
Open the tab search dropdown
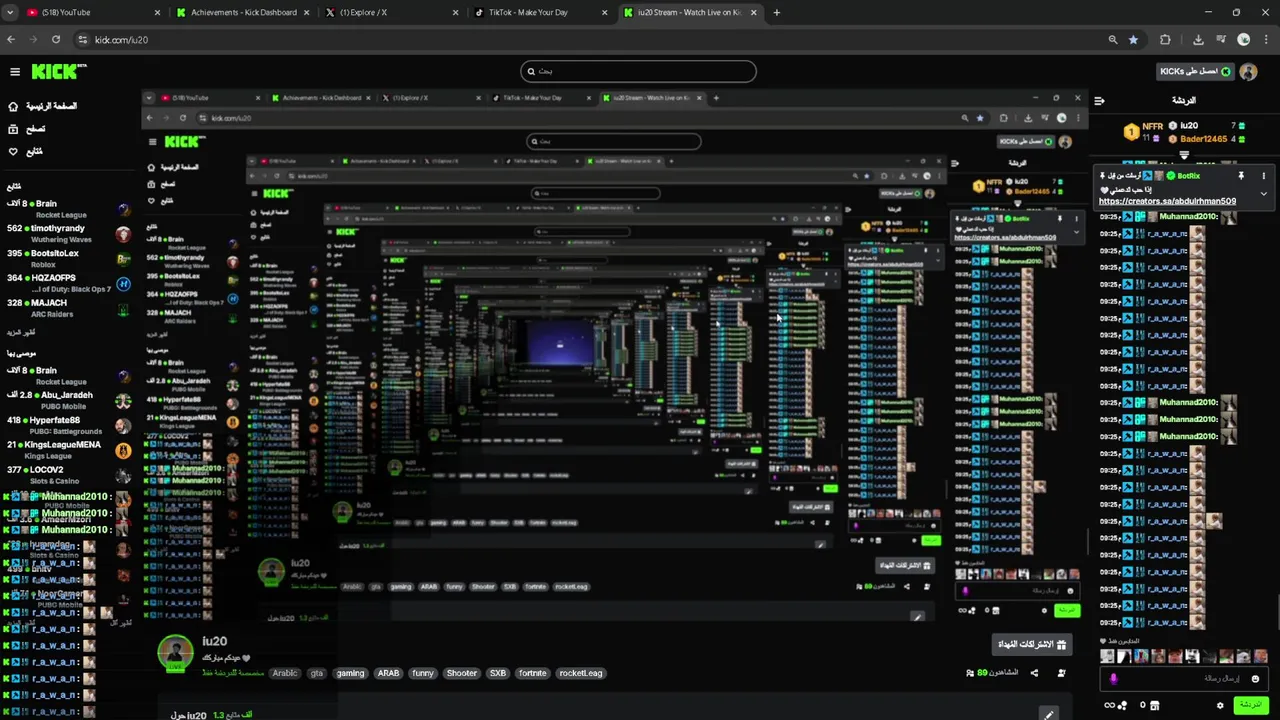(x=8, y=12)
